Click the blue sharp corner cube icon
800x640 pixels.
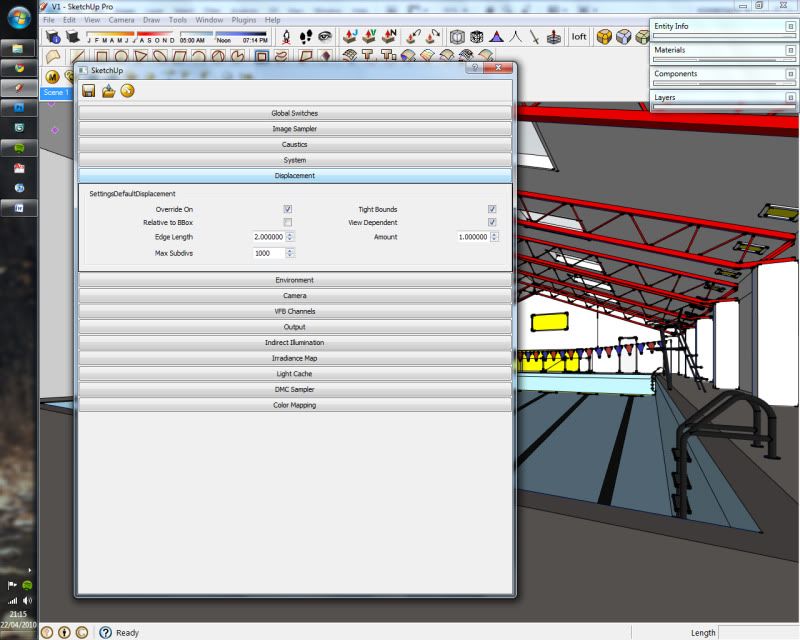click(623, 37)
